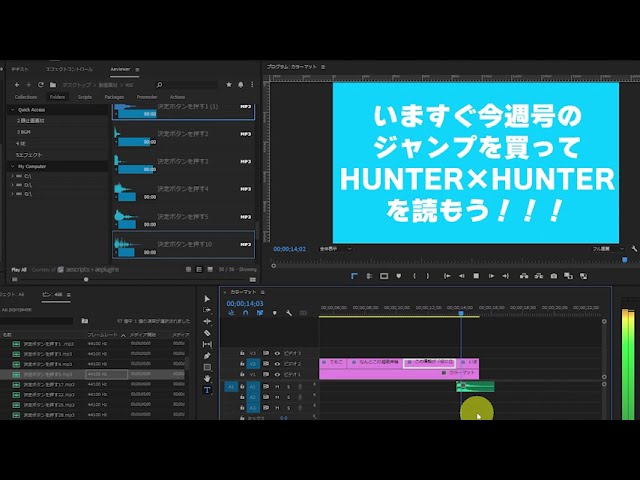The width and height of the screenshot is (640, 480).
Task: Click Export Frame camera icon
Action: [x=553, y=276]
